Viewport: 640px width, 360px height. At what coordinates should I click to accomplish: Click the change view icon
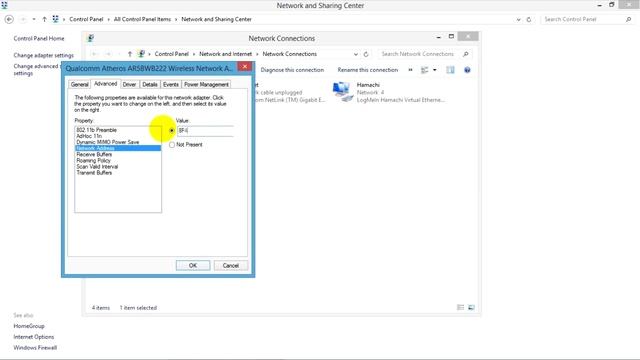[x=424, y=70]
